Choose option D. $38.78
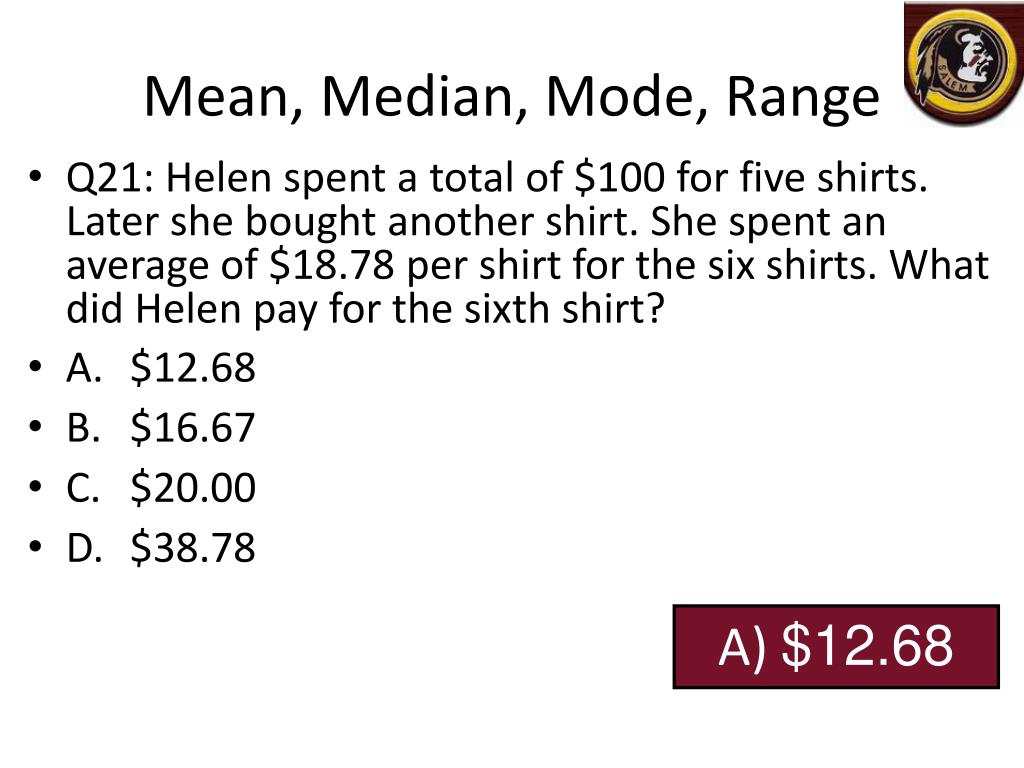1024x768 pixels. pyautogui.click(x=161, y=547)
